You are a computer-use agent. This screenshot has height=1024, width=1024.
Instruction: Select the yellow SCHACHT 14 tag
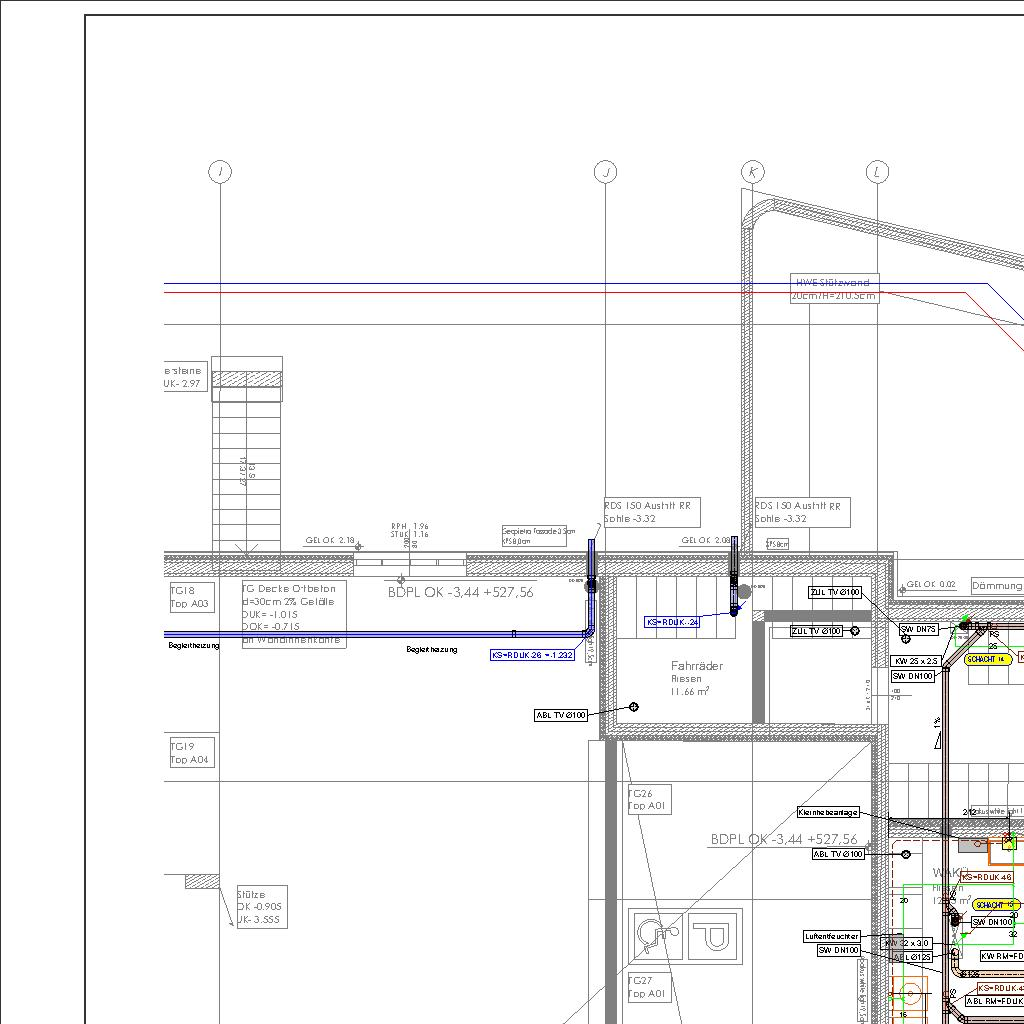click(x=988, y=659)
